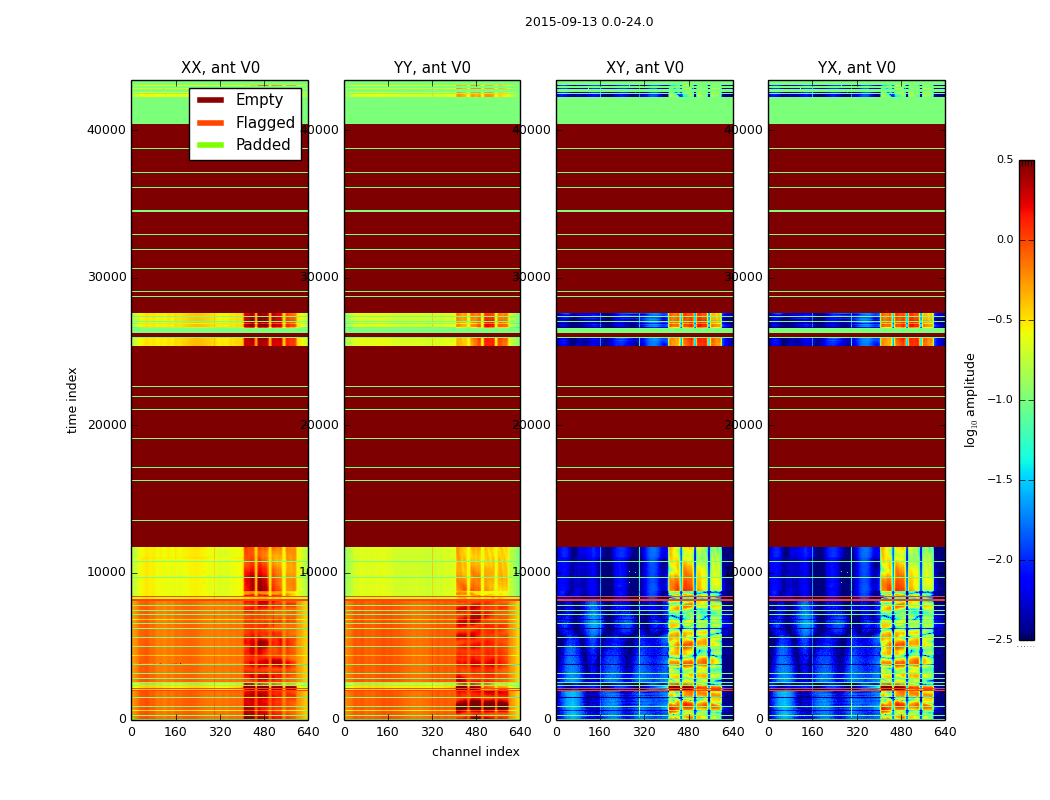This screenshot has width=1050, height=800.
Task: Click the 'time index' y-axis label
Action: (72, 400)
